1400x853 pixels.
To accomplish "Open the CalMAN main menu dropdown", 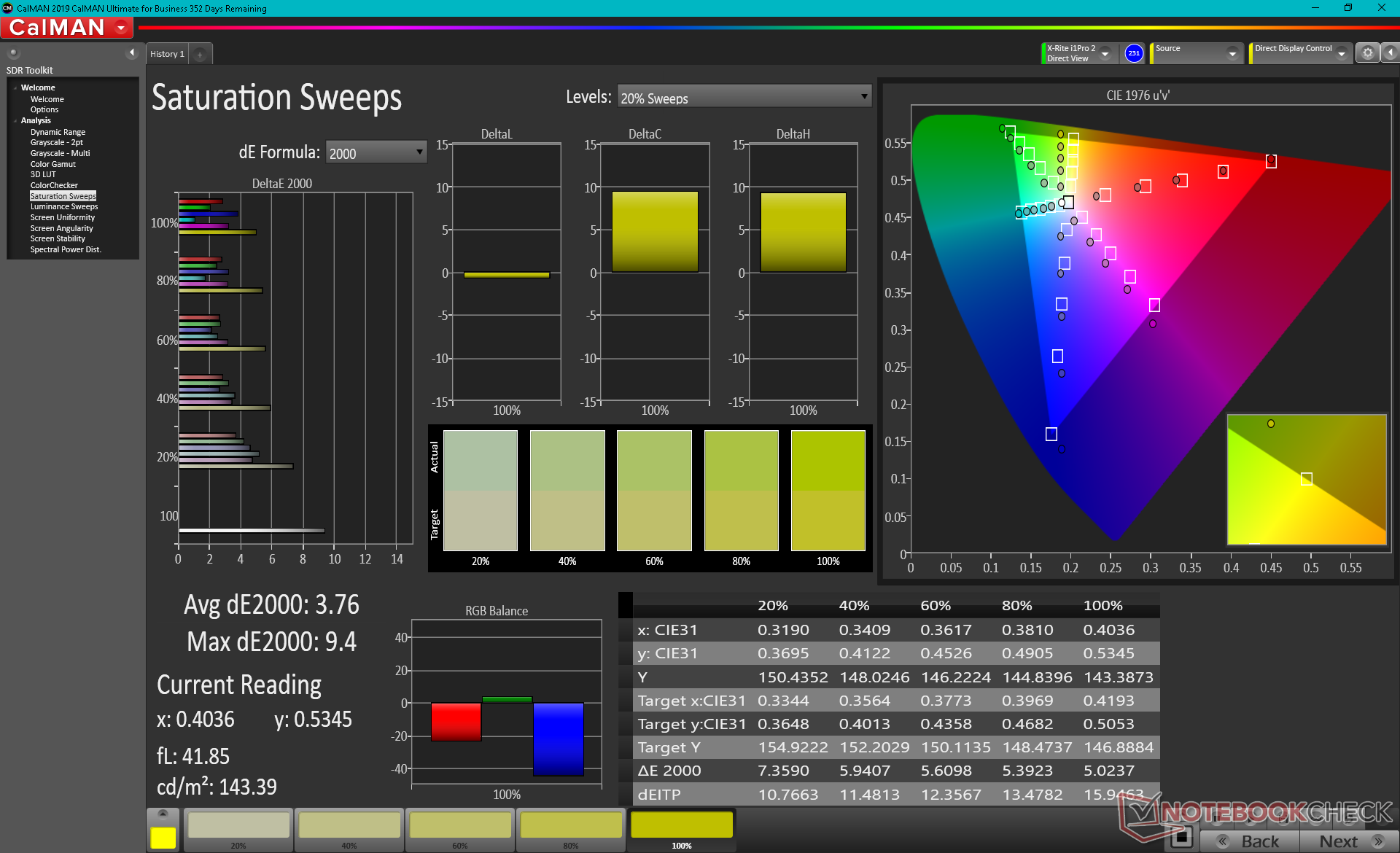I will (x=121, y=28).
